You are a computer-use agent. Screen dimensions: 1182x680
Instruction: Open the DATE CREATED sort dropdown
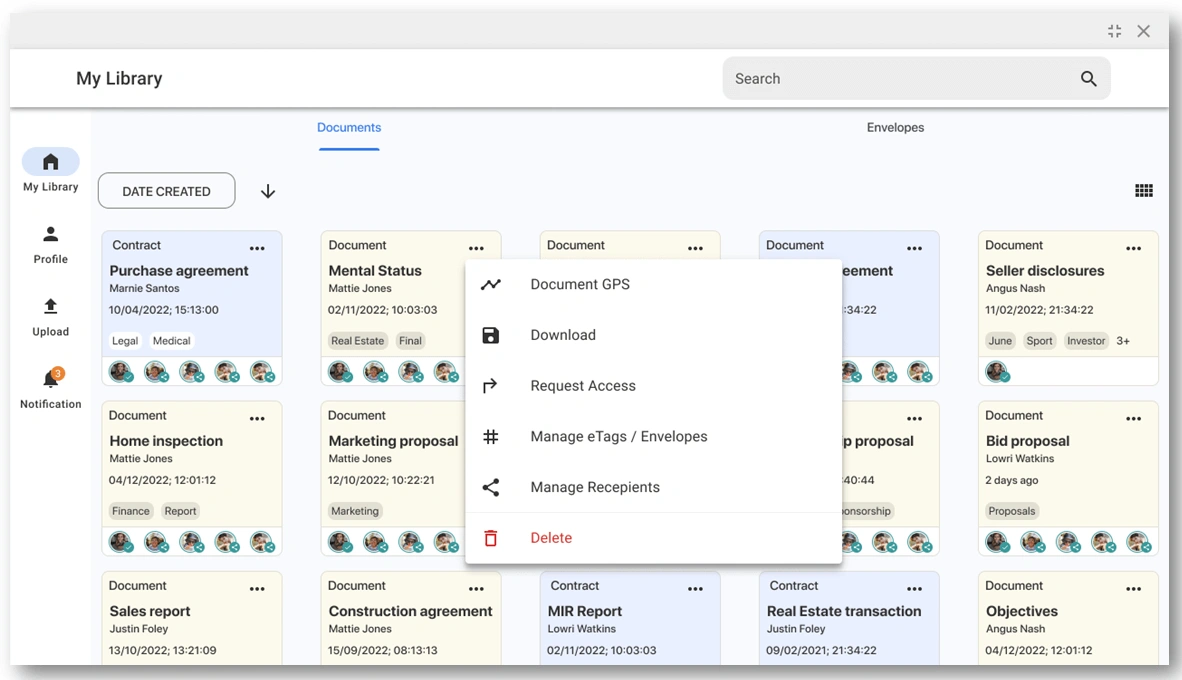point(167,191)
